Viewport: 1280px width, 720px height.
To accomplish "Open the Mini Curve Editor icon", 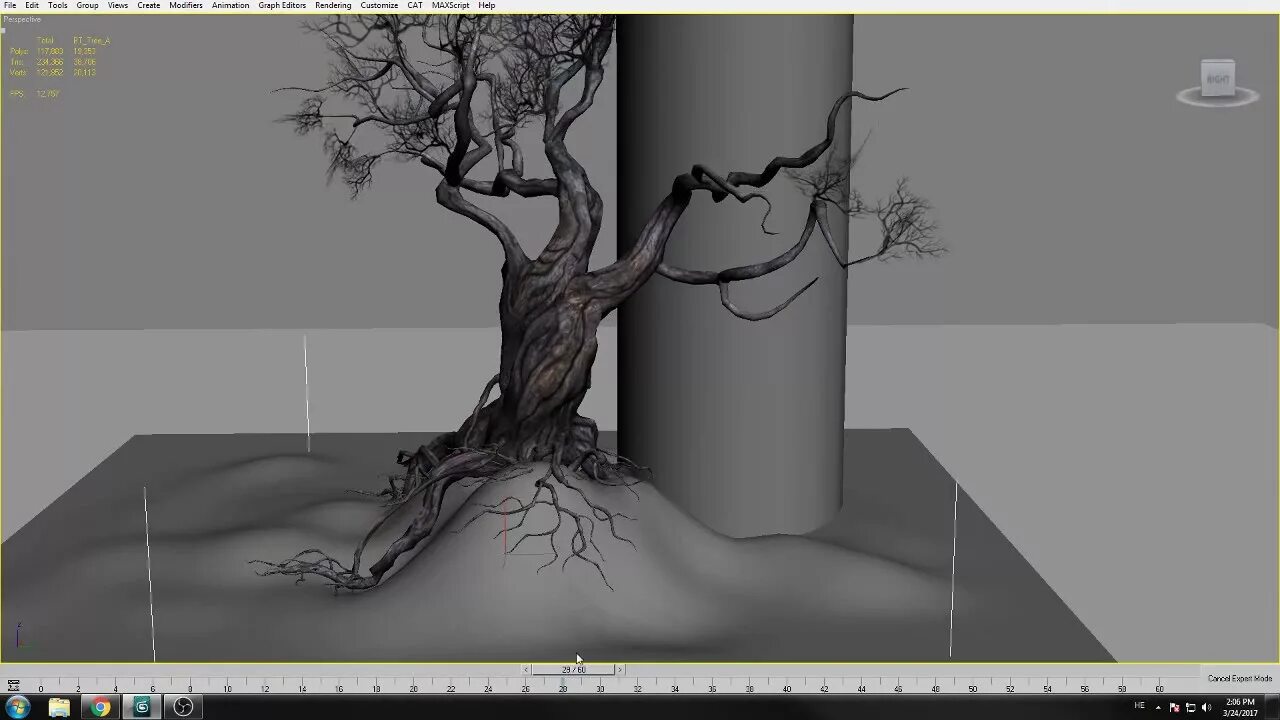I will (13, 686).
